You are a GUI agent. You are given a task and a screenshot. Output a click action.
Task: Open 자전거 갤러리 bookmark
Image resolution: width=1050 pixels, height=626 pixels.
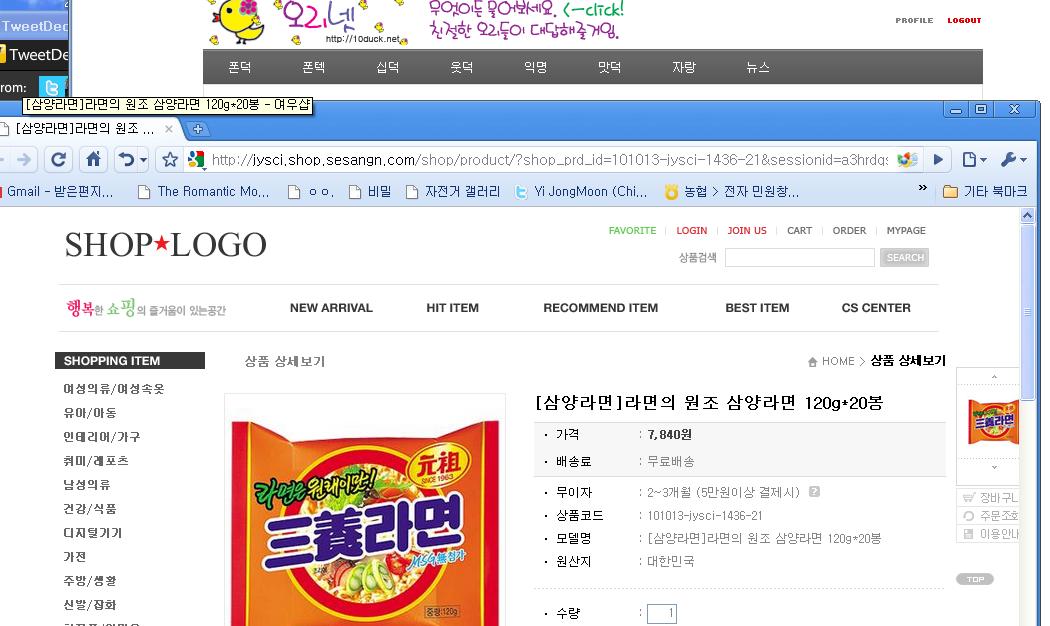(x=453, y=191)
